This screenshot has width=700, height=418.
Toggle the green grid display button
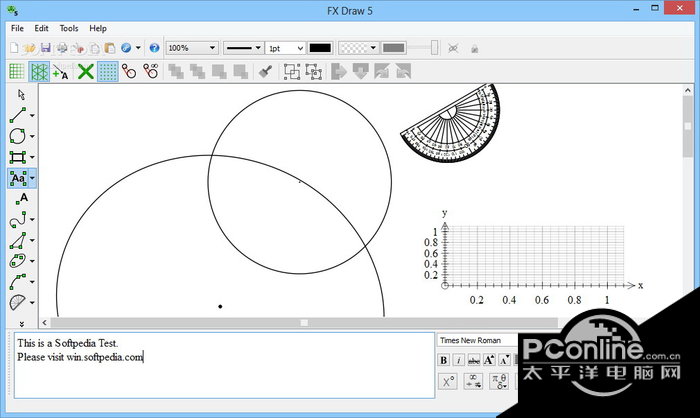17,71
